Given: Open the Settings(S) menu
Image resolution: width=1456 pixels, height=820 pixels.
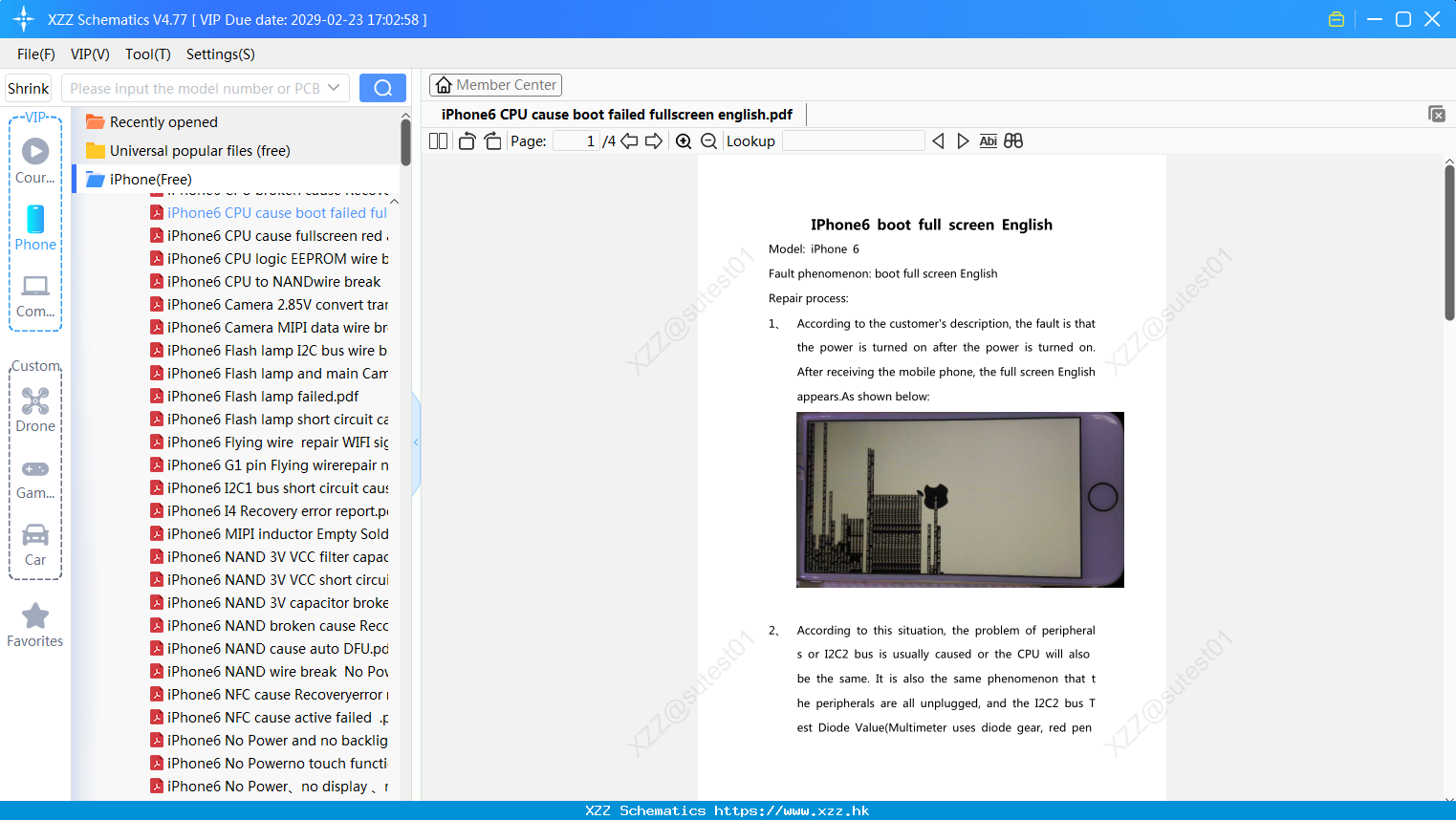Looking at the screenshot, I should [221, 54].
